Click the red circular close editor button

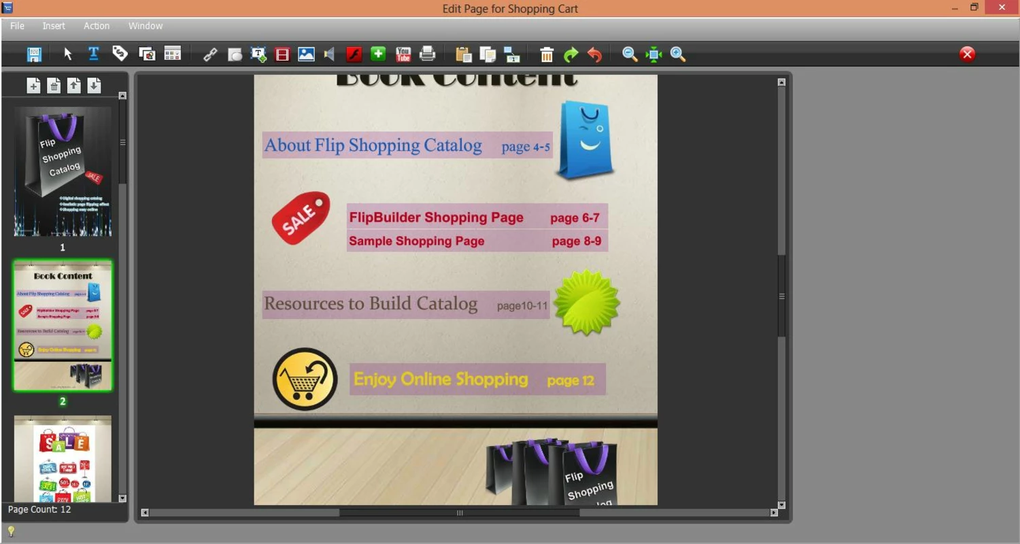click(x=967, y=54)
